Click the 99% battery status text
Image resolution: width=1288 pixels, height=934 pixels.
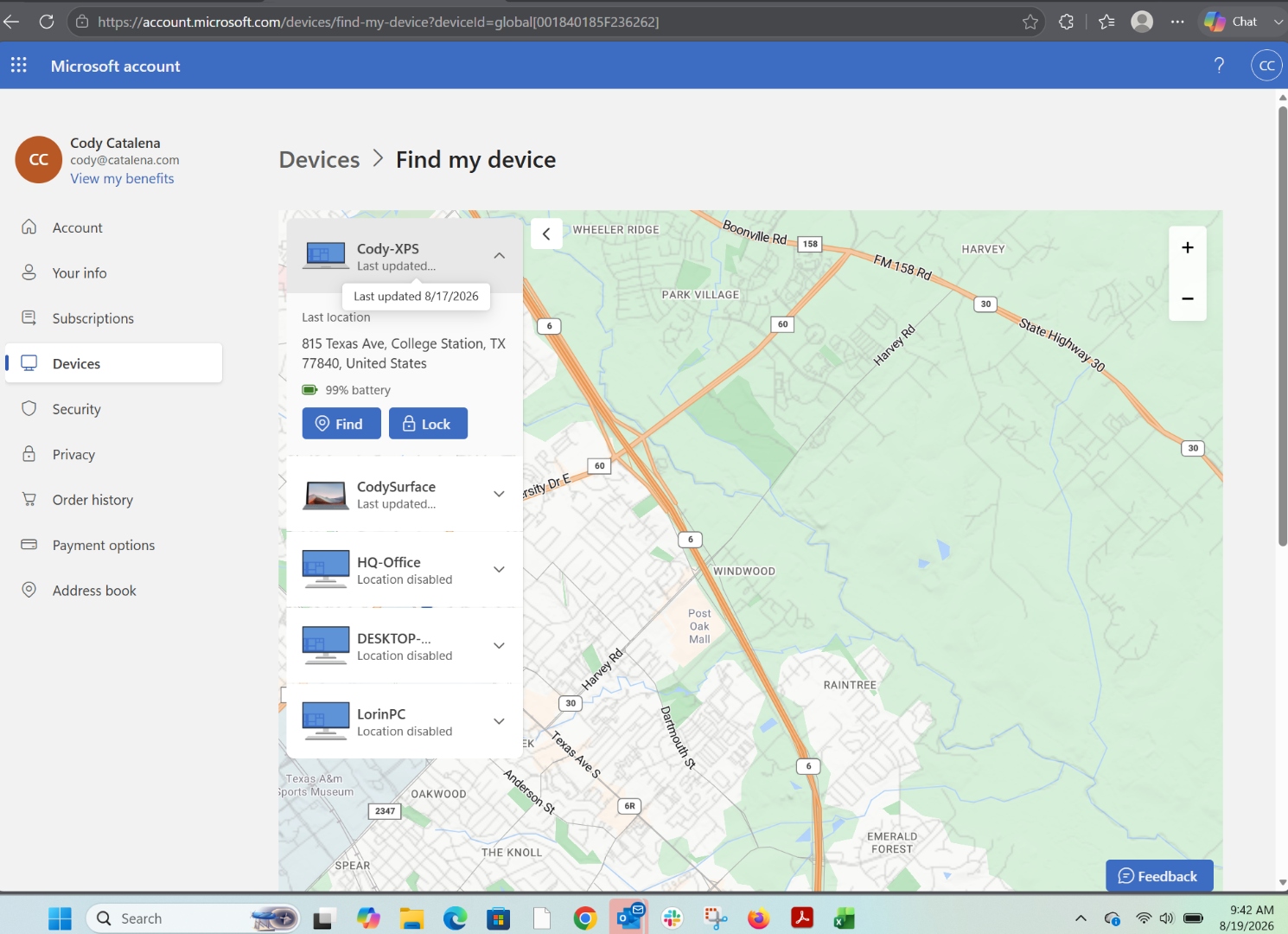(358, 390)
